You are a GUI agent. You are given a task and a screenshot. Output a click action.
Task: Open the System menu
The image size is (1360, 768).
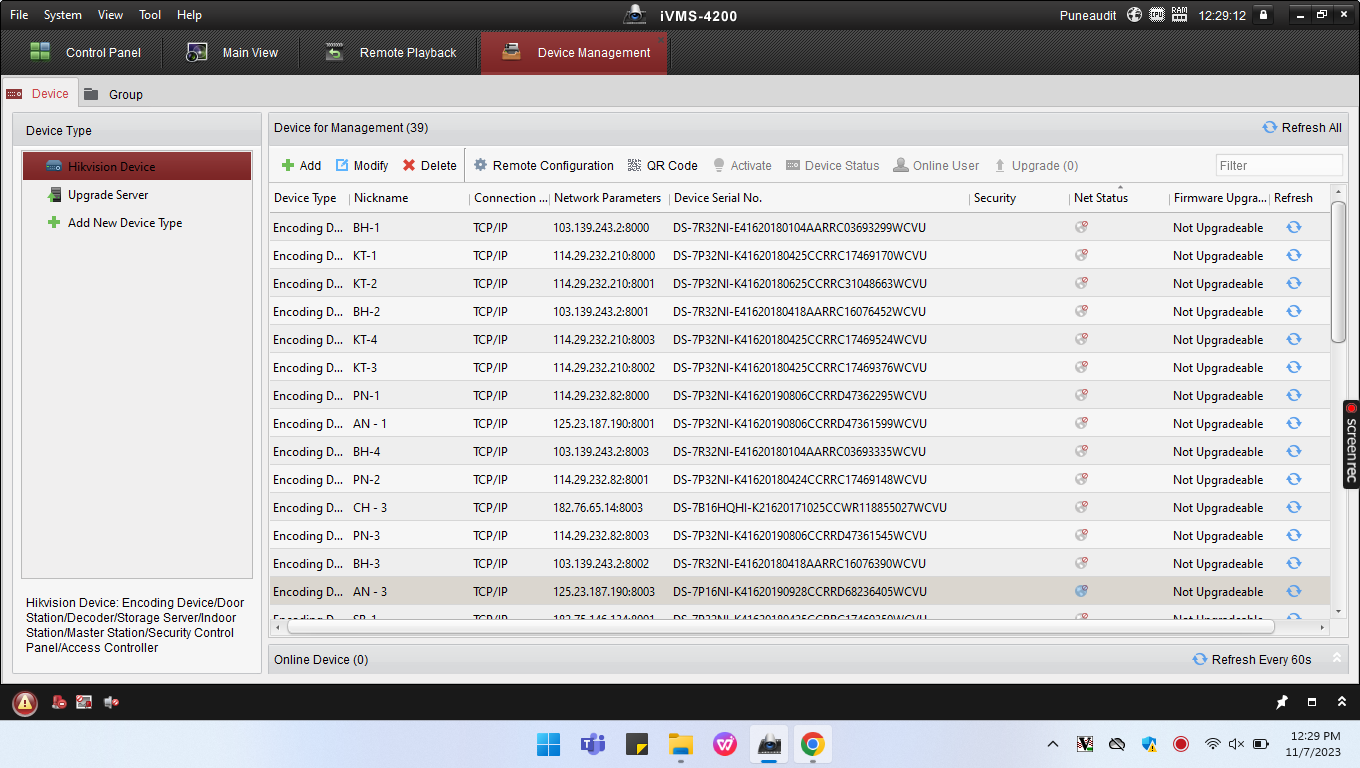coord(63,15)
